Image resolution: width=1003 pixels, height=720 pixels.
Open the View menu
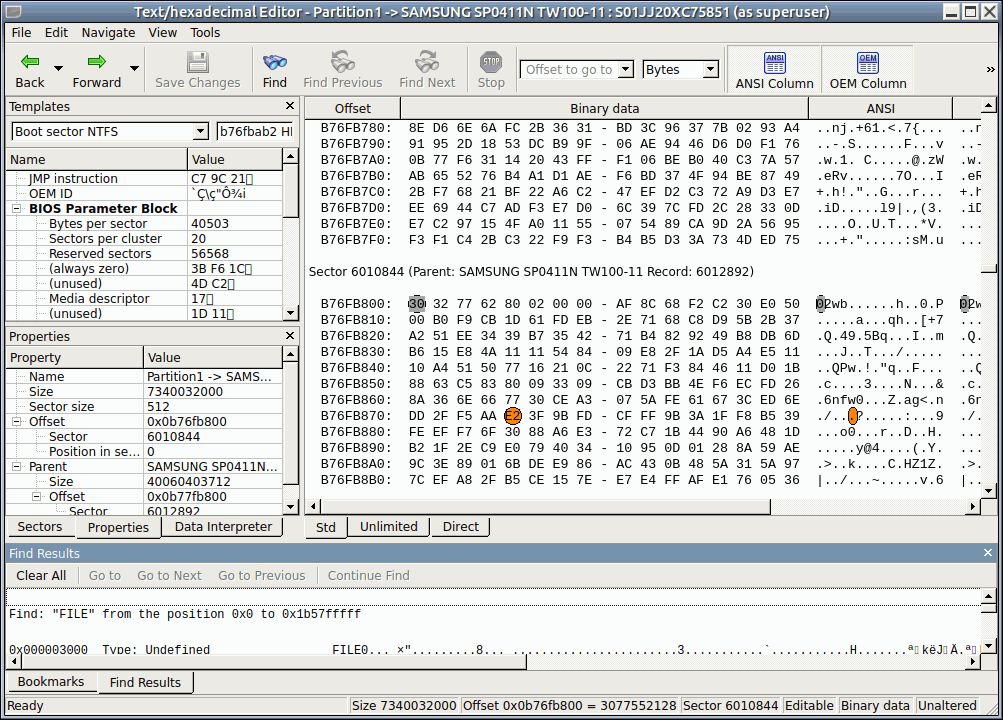(162, 33)
